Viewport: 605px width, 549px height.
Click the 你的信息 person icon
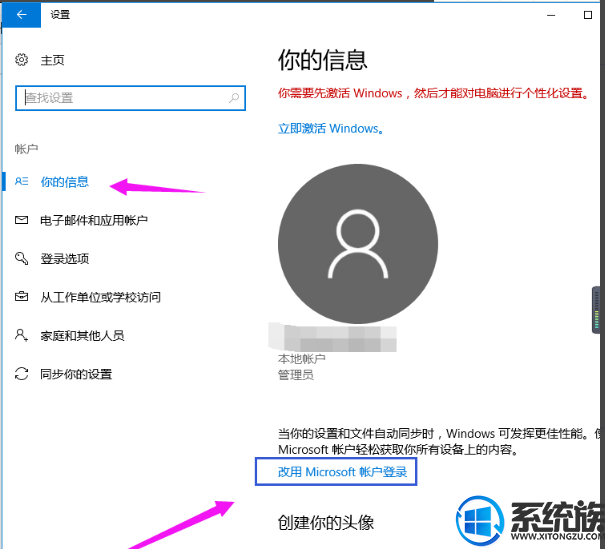click(x=22, y=181)
